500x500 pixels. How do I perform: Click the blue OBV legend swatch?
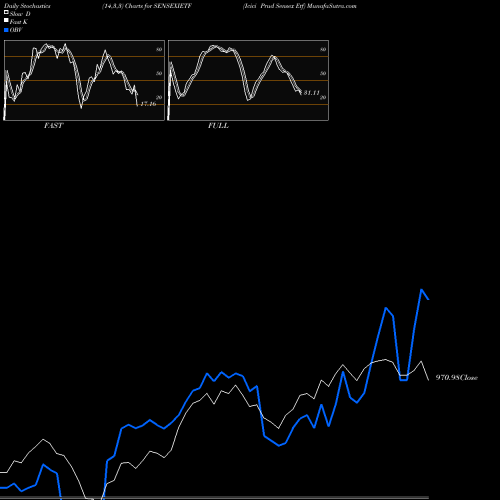(x=6, y=30)
